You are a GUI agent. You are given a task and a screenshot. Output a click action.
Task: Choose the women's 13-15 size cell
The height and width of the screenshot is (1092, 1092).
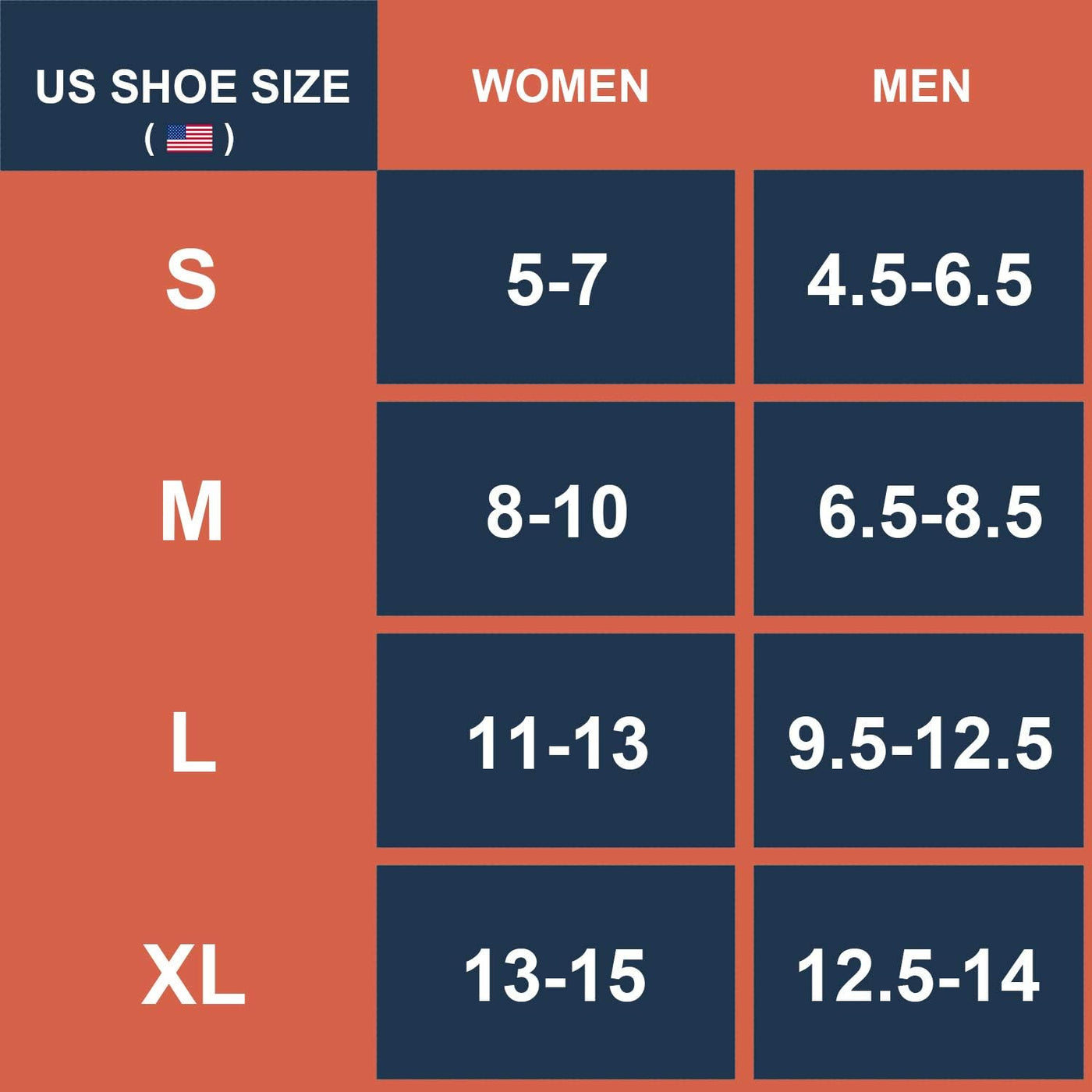coord(555,975)
